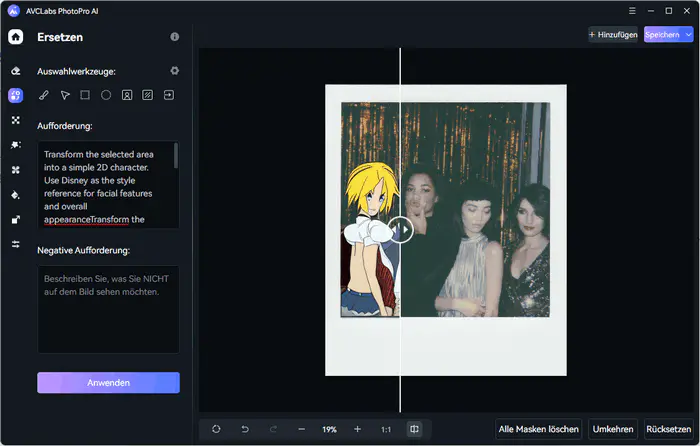700x446 pixels.
Task: Click the Negative Aufforderung text field
Action: (x=108, y=309)
